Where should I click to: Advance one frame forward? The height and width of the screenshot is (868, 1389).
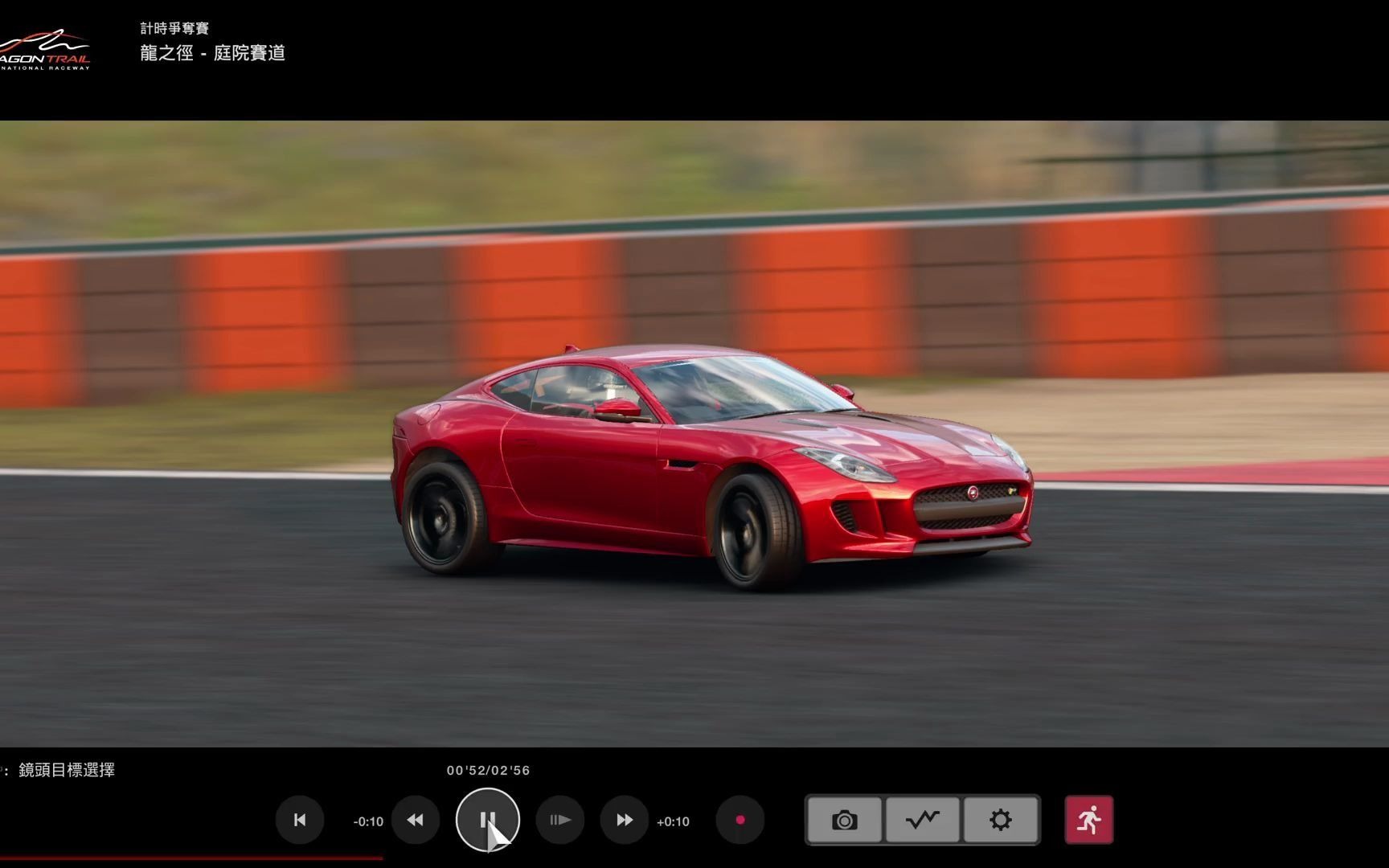pyautogui.click(x=559, y=821)
